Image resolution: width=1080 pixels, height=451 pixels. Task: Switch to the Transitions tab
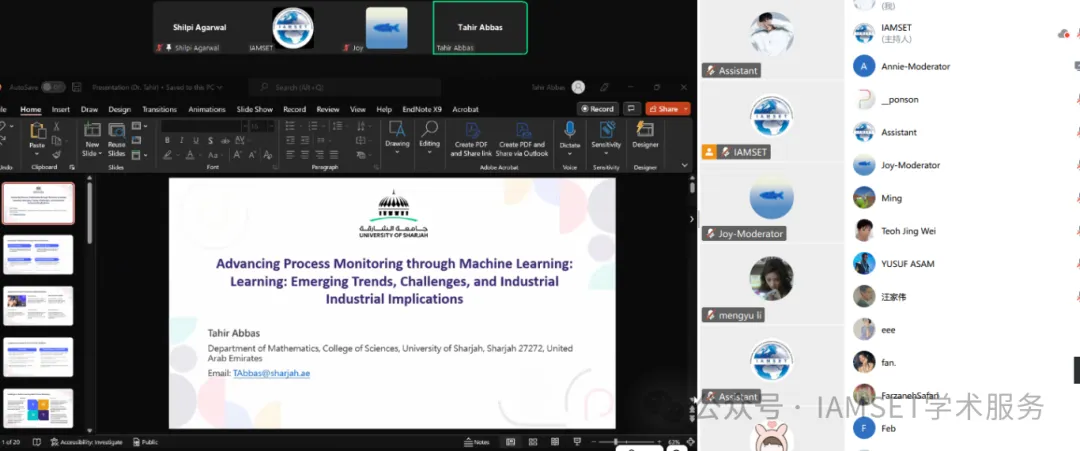pyautogui.click(x=159, y=109)
